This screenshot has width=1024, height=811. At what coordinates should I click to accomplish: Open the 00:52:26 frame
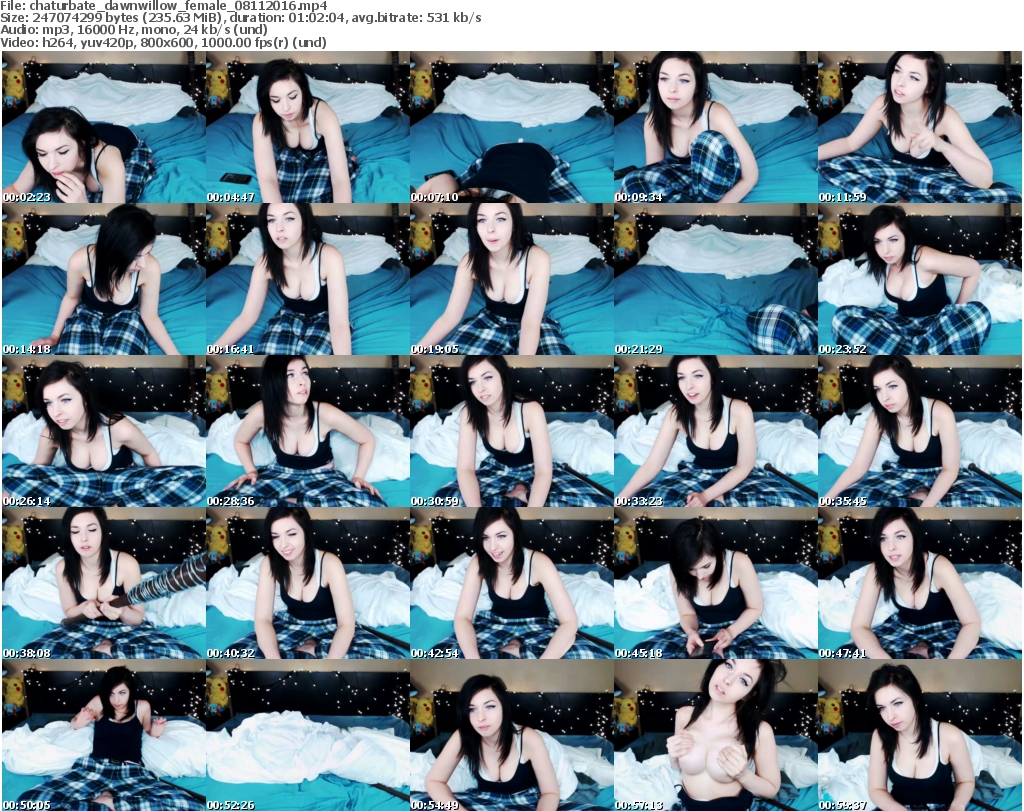pyautogui.click(x=308, y=735)
